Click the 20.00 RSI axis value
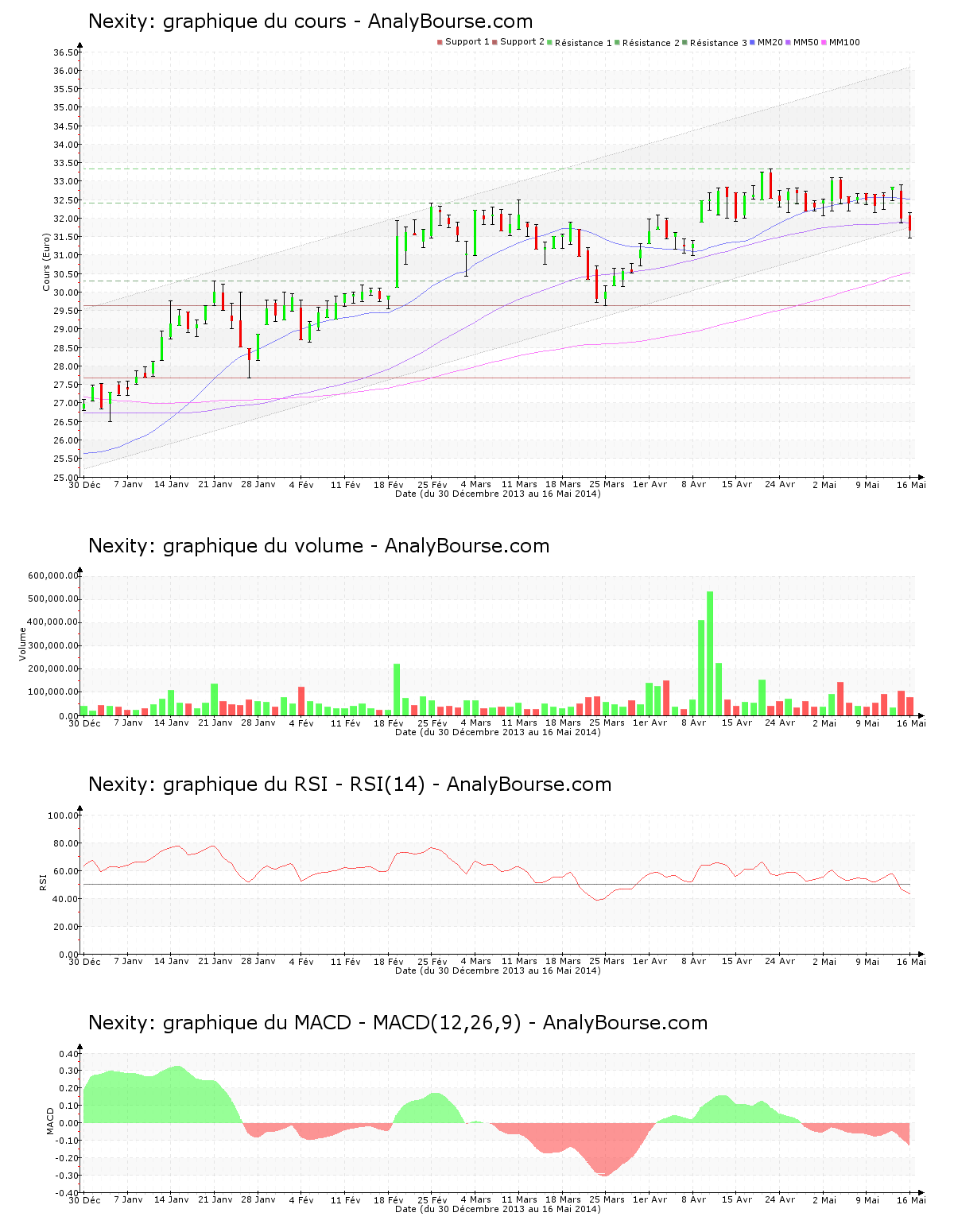The width and height of the screenshot is (954, 1232). coord(65,927)
